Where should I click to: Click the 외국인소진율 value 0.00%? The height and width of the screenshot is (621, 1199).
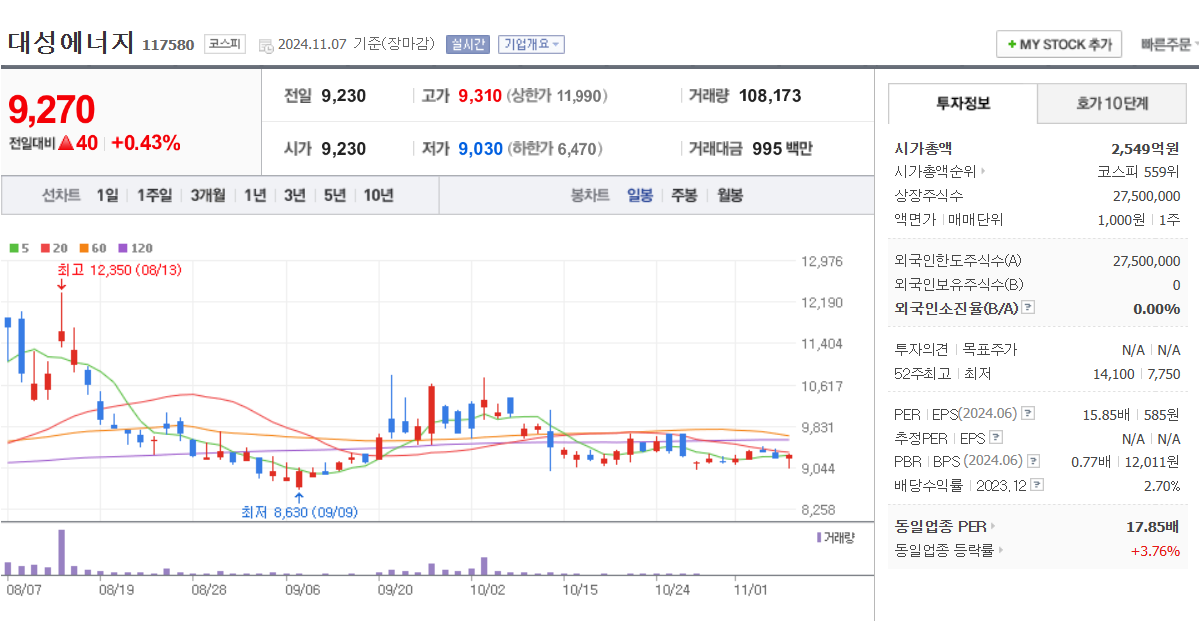(x=1156, y=309)
